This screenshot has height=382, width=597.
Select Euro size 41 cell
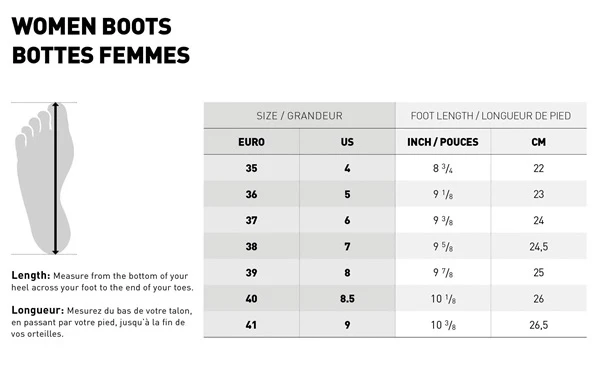(251, 325)
